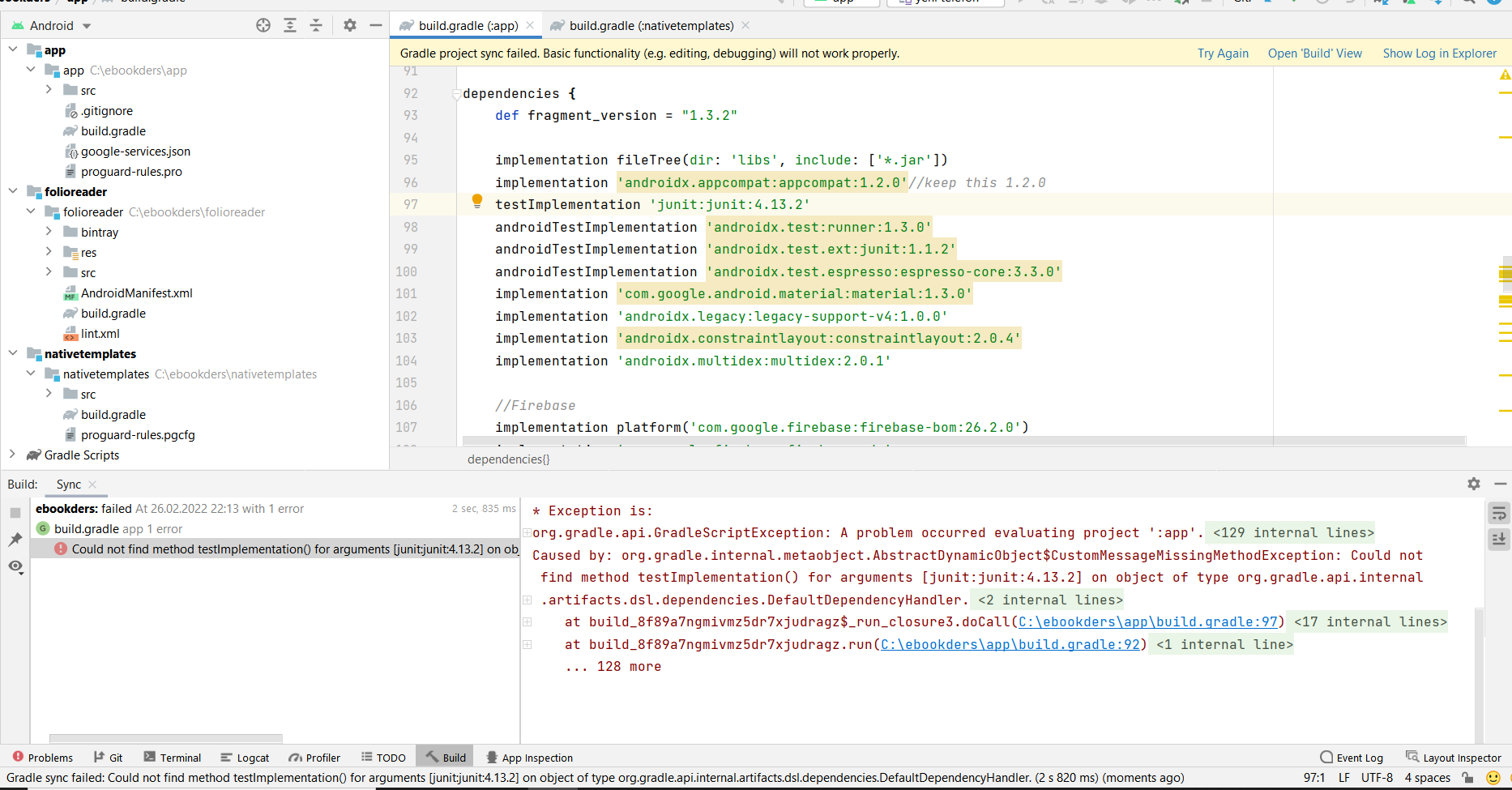Click the 97:1 cursor position indicator
The height and width of the screenshot is (790, 1512).
tap(1314, 778)
